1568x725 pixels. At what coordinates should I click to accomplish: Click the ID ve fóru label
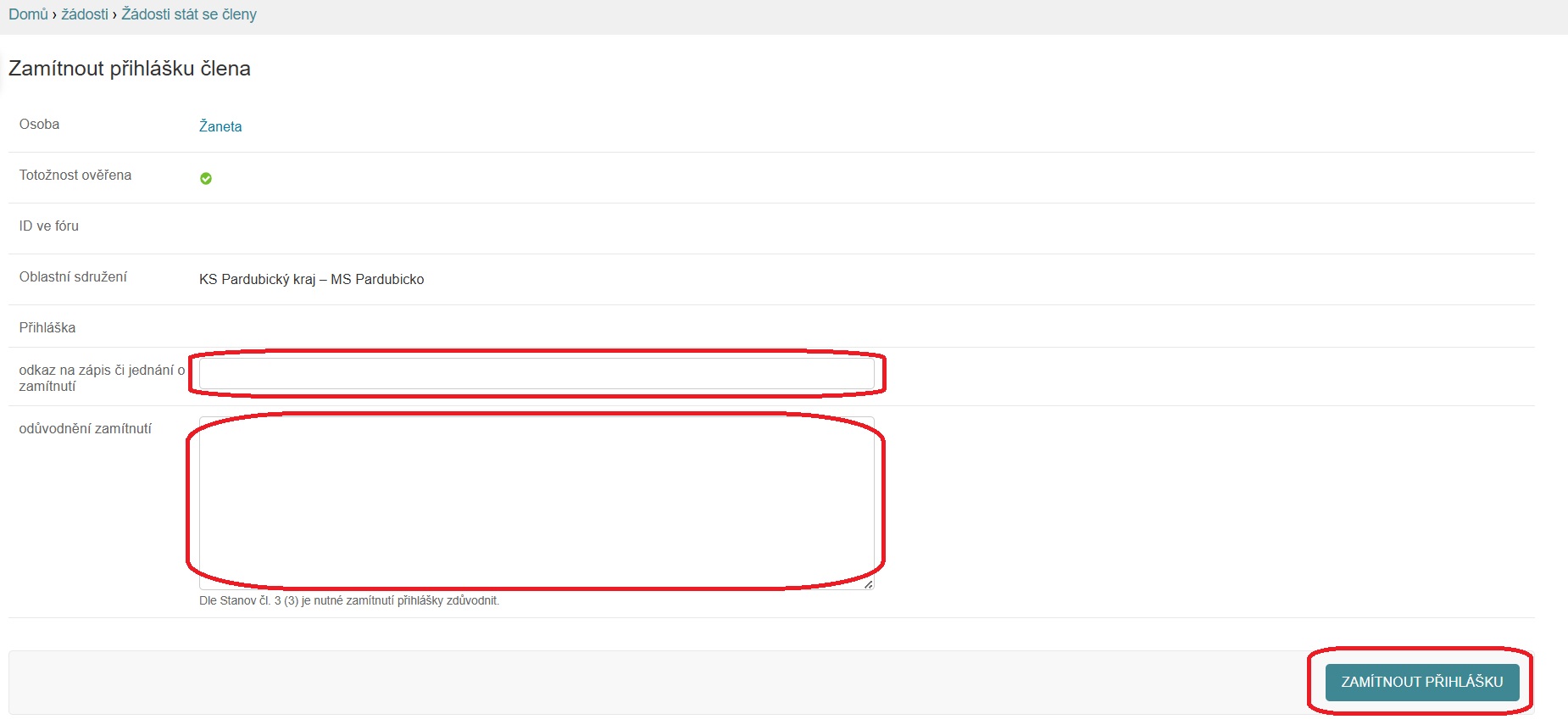pyautogui.click(x=49, y=226)
